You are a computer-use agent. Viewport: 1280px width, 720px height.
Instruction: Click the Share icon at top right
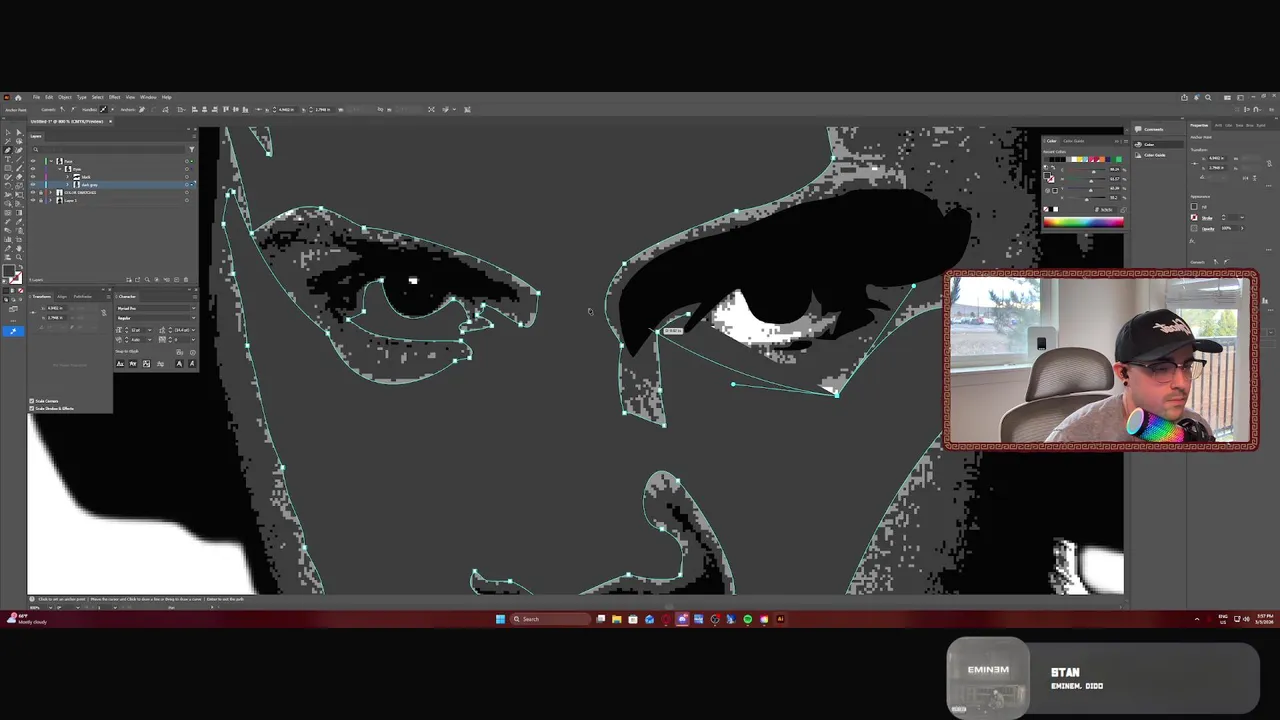[x=1184, y=97]
